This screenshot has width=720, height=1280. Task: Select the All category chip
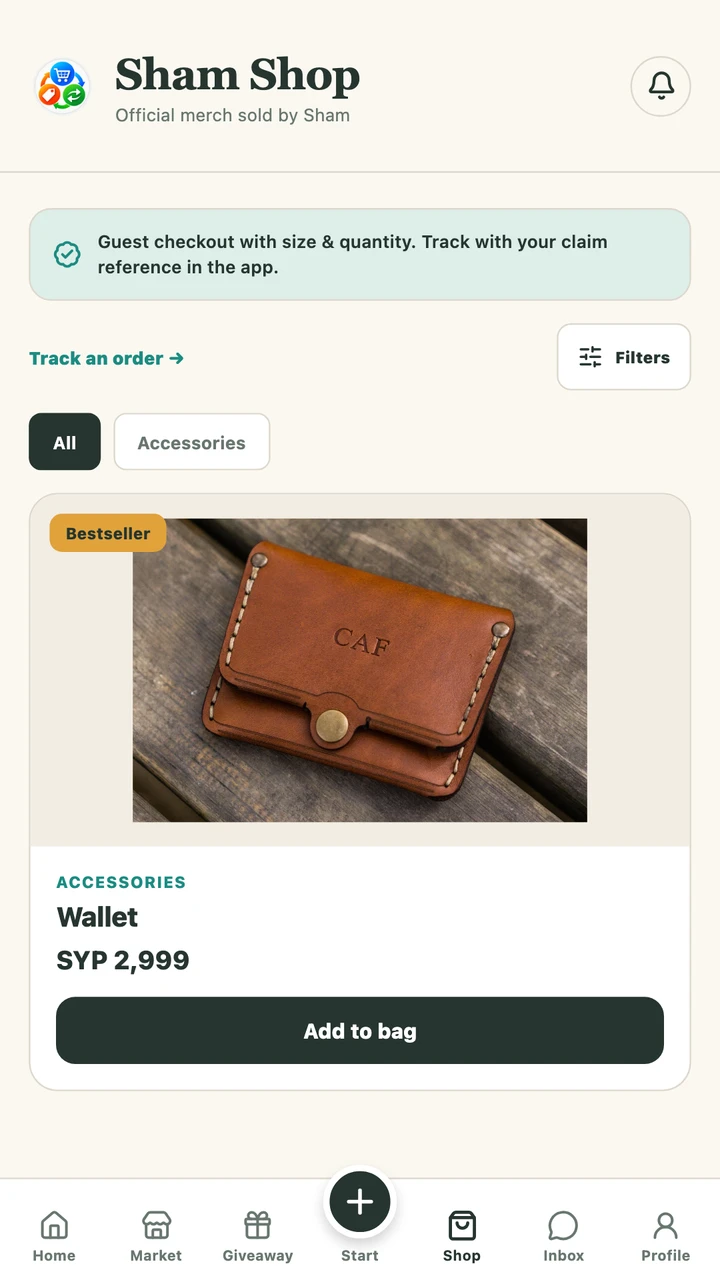65,442
